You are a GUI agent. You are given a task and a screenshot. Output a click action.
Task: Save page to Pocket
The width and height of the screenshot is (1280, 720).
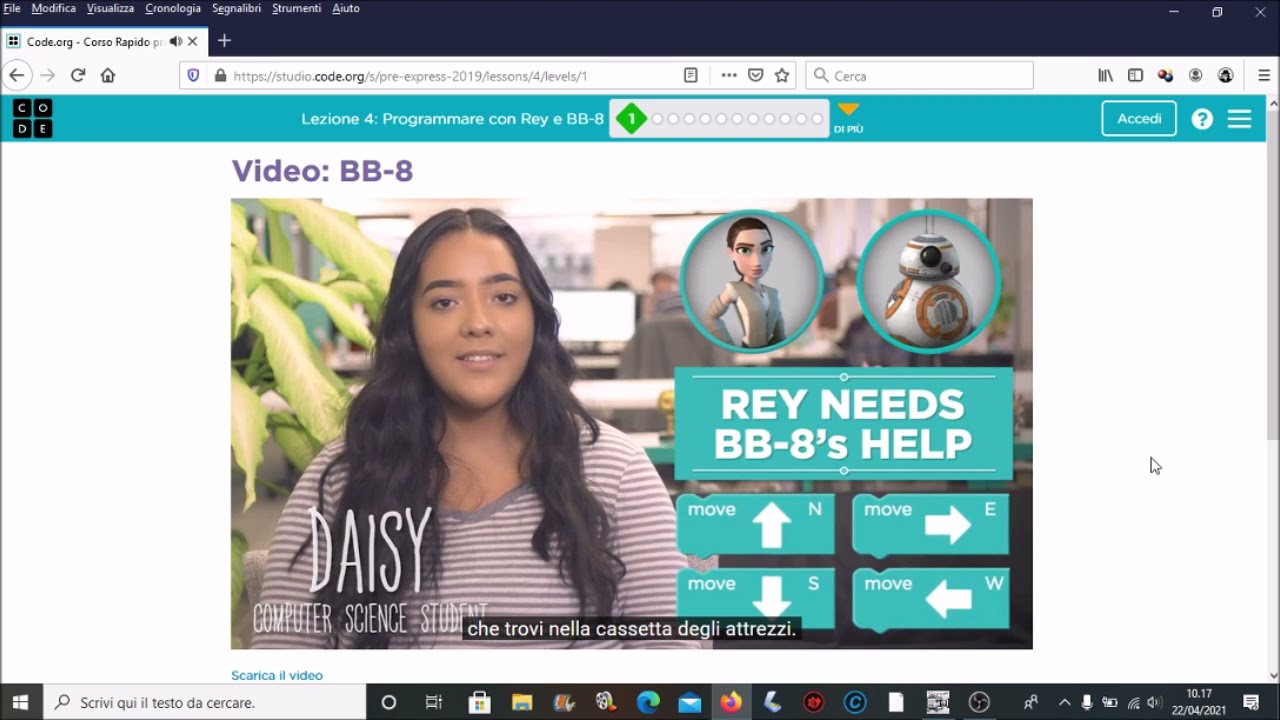point(756,75)
